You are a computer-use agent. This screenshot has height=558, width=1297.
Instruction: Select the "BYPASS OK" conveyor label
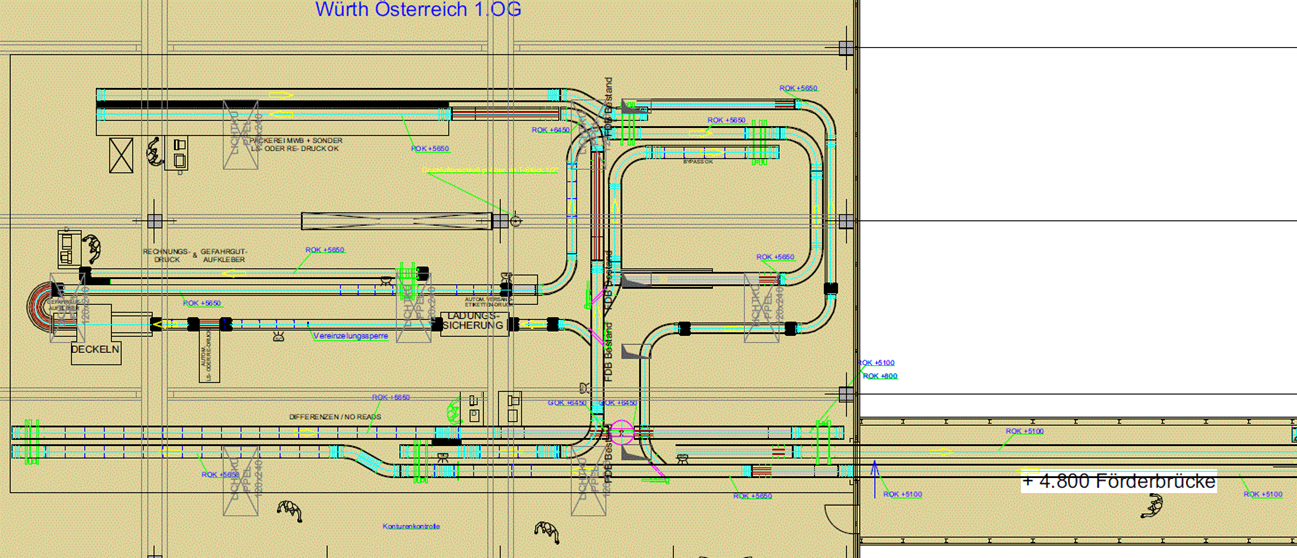tap(698, 161)
